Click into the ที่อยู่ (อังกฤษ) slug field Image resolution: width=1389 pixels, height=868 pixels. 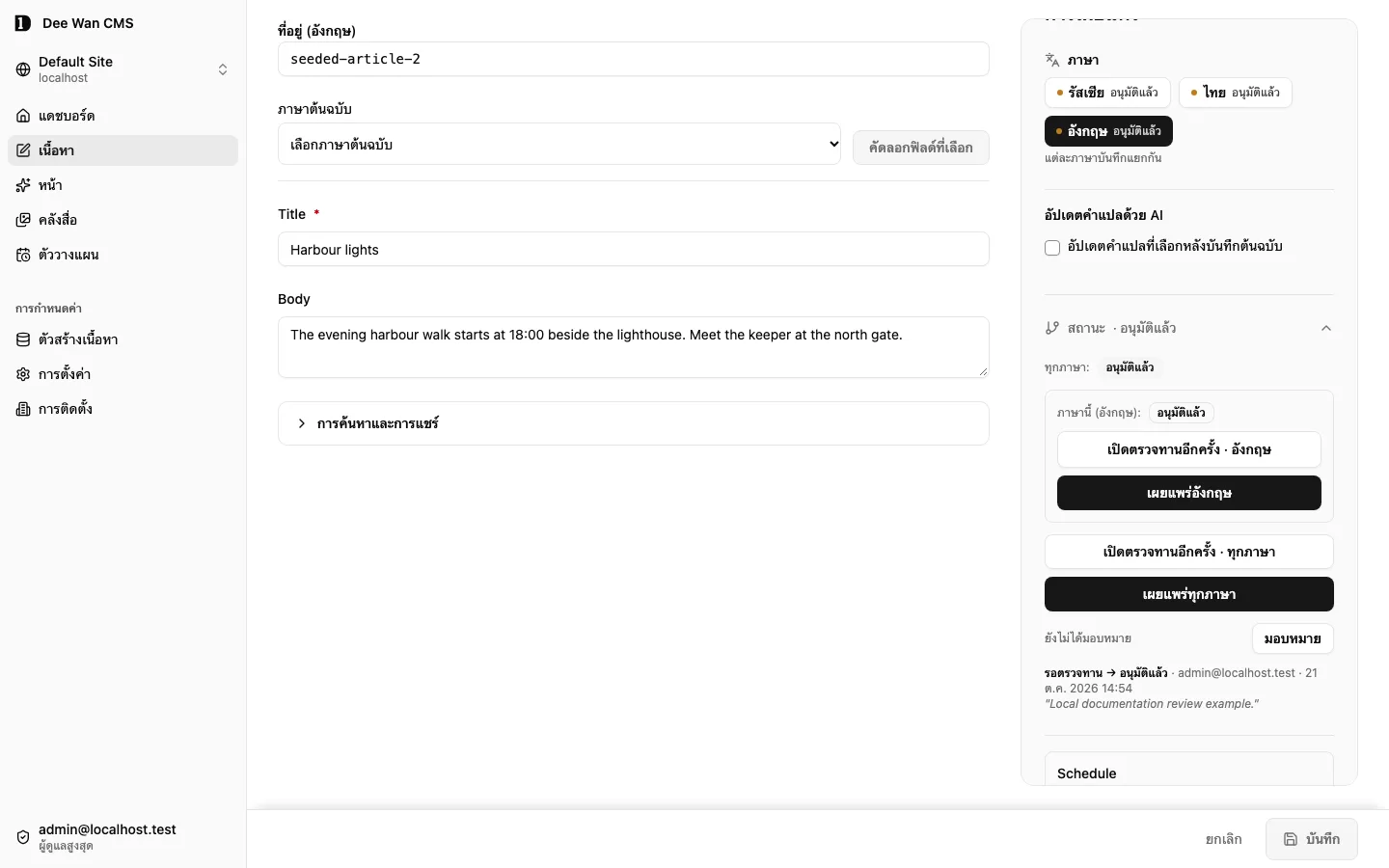pos(634,59)
